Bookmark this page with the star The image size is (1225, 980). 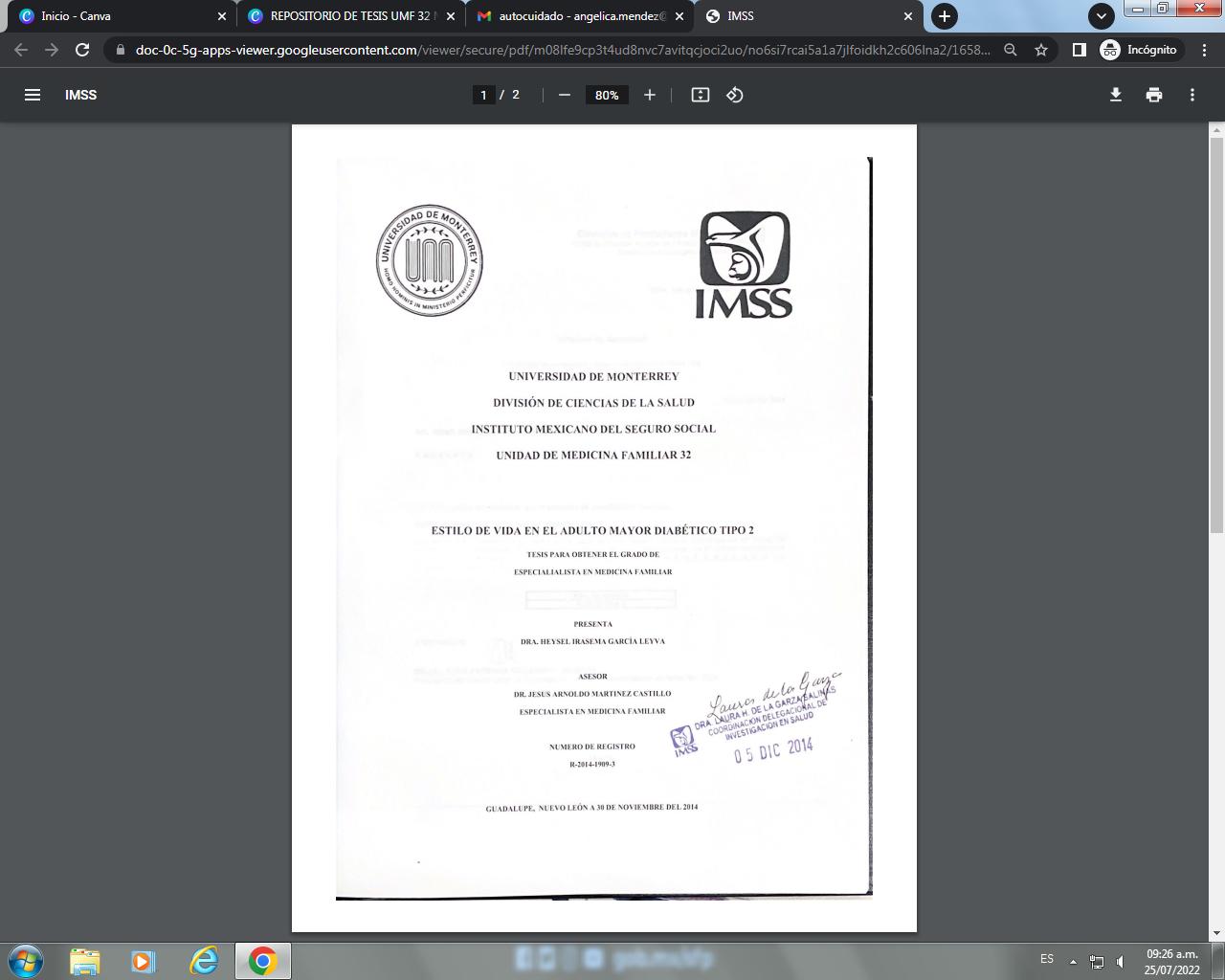click(1041, 50)
